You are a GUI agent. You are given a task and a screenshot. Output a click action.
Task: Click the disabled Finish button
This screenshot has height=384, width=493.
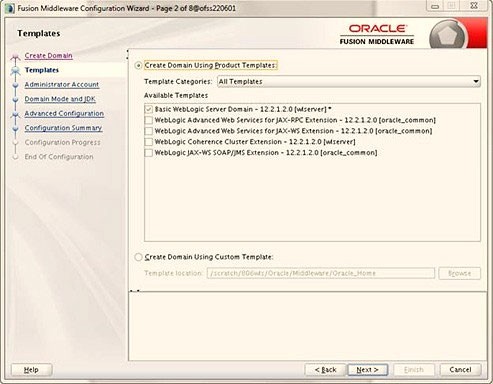(x=414, y=370)
